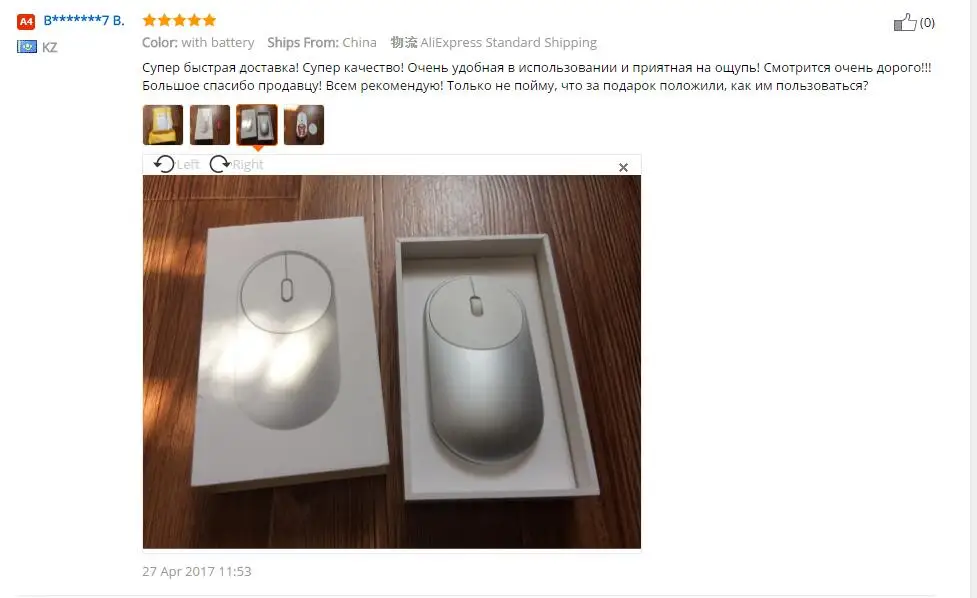View the second review thumbnail

tap(210, 125)
